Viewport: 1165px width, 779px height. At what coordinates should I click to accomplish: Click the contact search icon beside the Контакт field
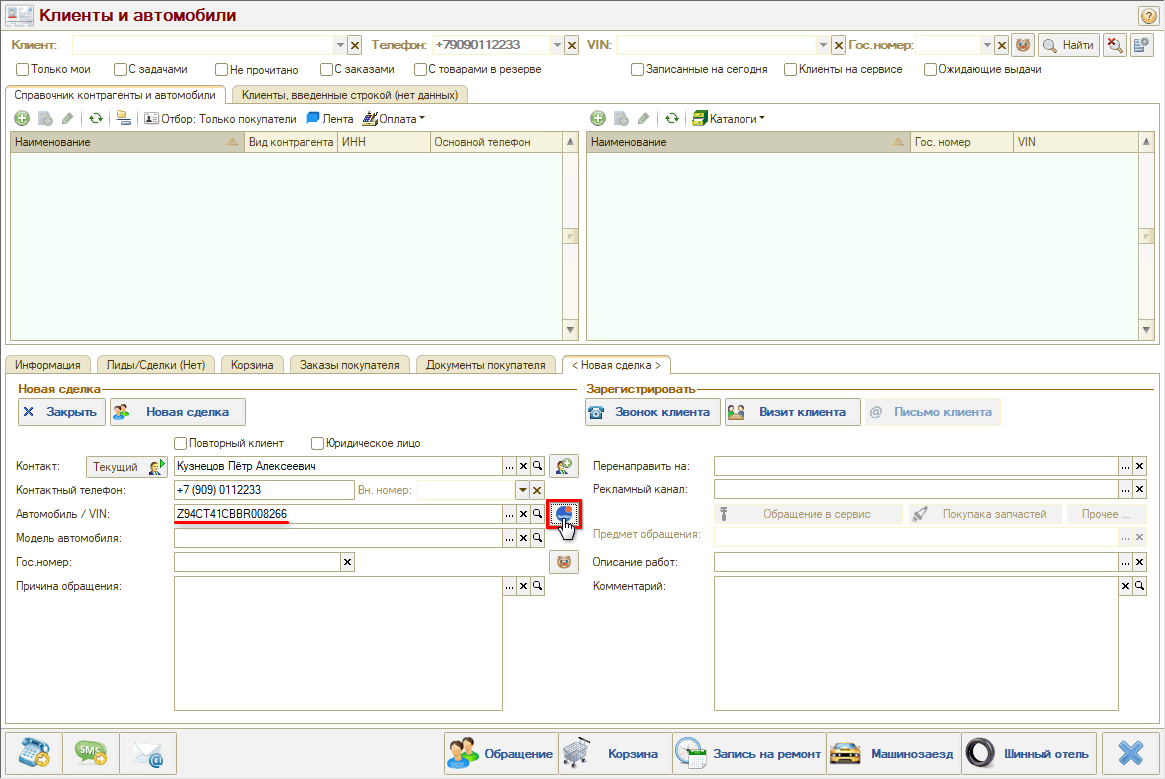[564, 466]
